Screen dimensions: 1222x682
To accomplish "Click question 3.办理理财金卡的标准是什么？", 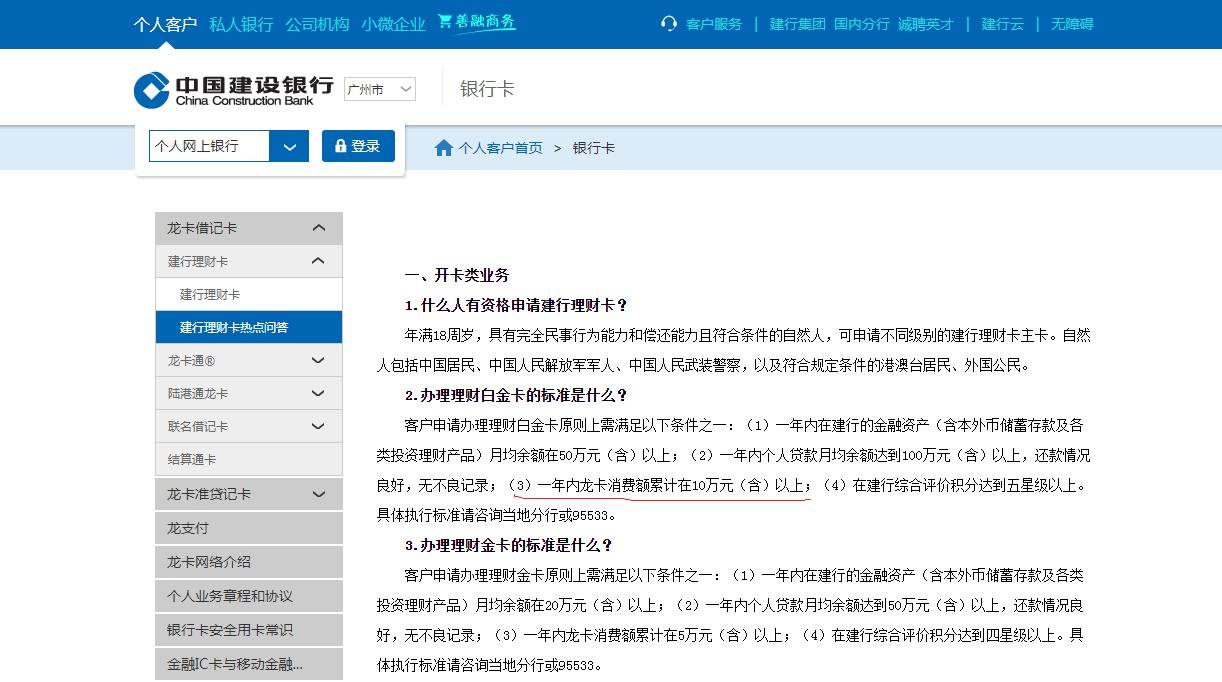I will tap(508, 545).
